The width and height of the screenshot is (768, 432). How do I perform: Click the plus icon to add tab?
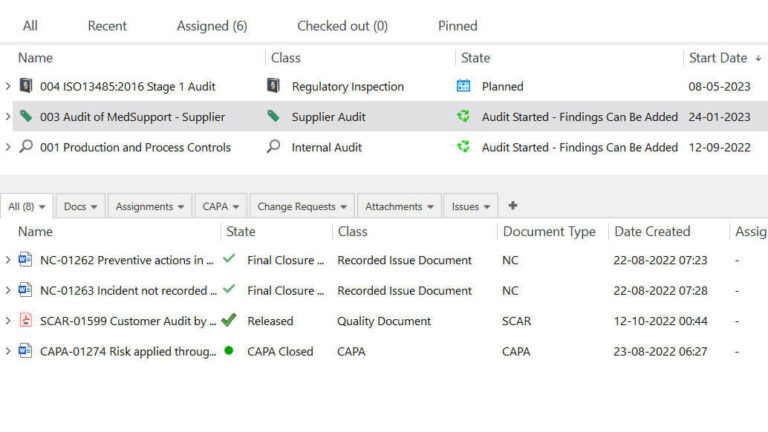513,206
